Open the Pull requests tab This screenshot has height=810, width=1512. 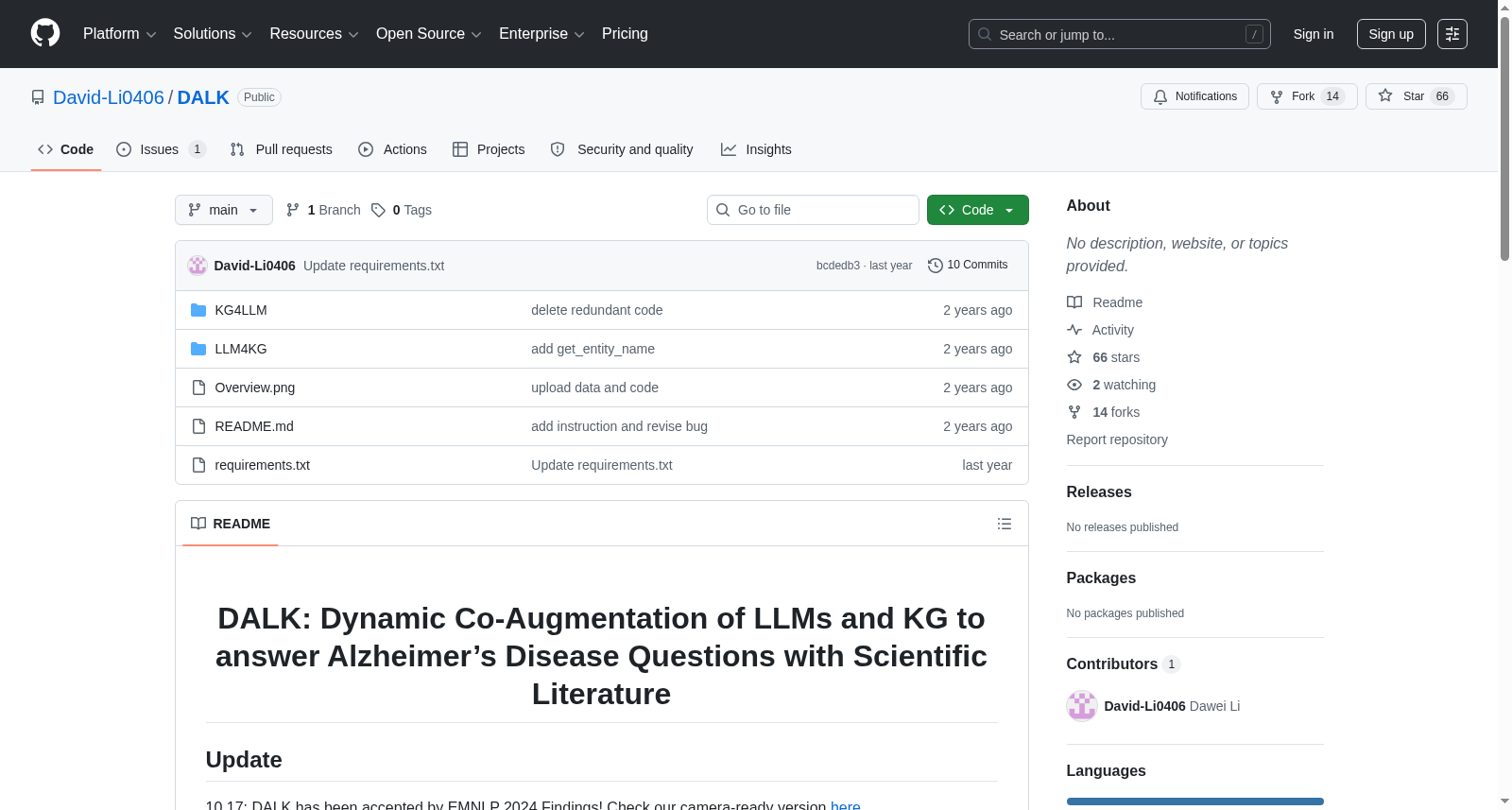tap(282, 149)
